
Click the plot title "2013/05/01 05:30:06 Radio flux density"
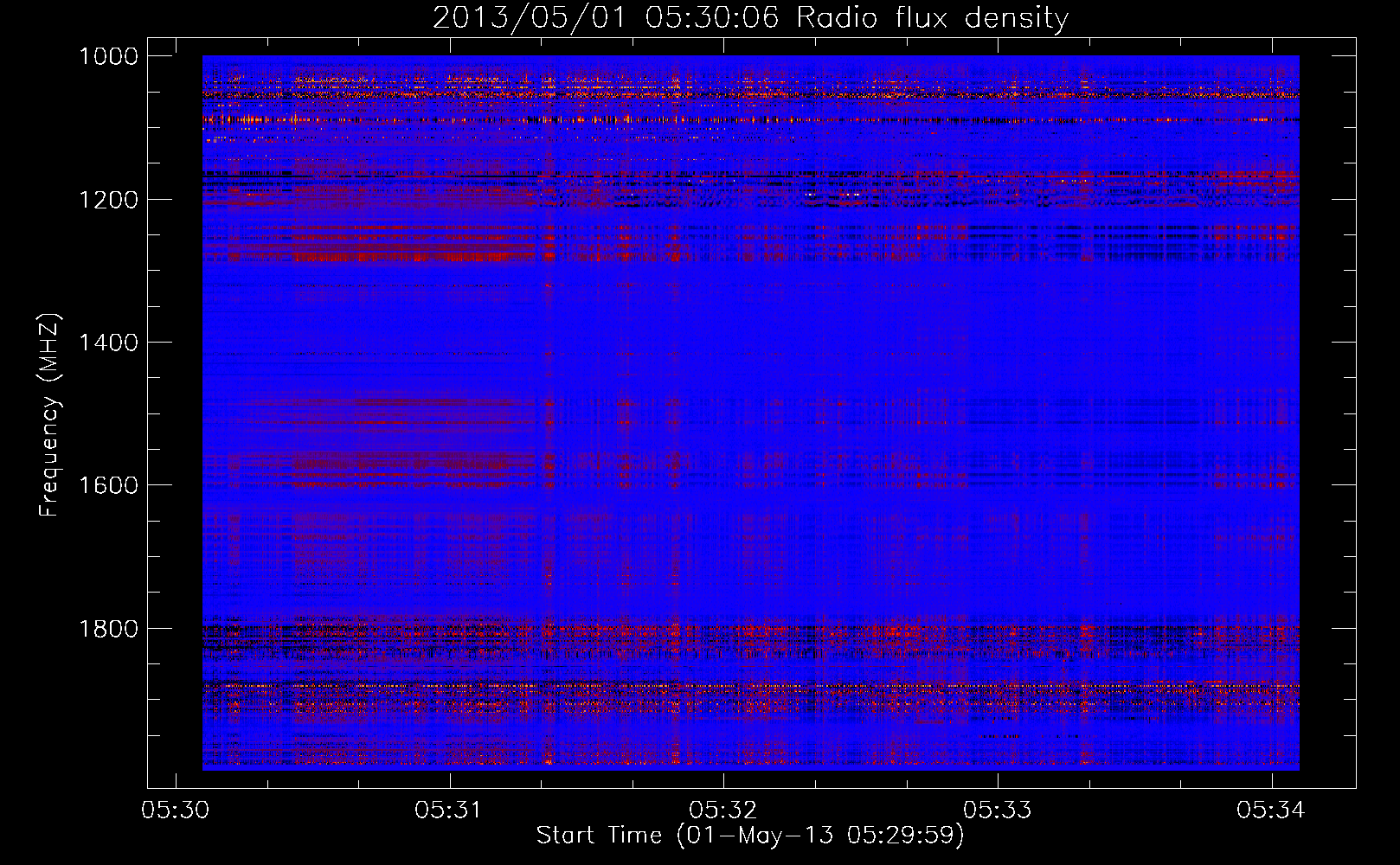[x=750, y=18]
